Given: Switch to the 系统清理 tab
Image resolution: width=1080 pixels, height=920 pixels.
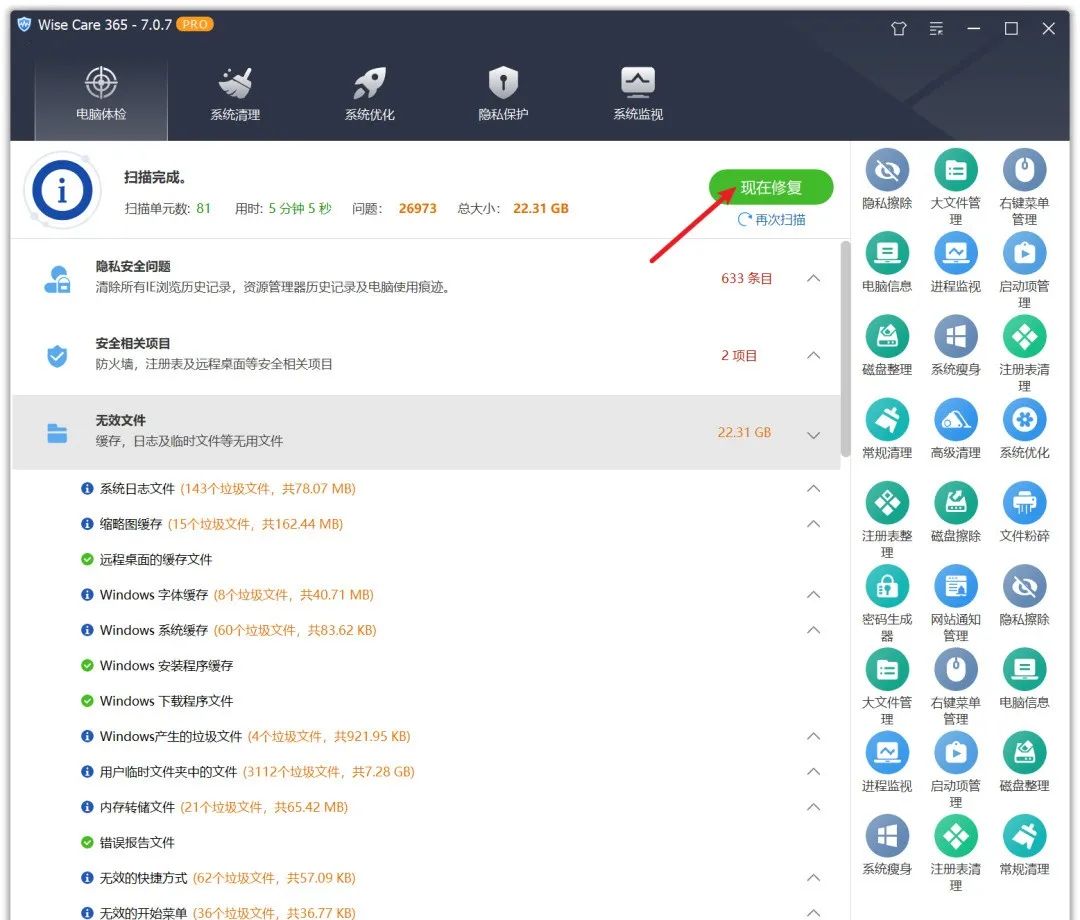Looking at the screenshot, I should 235,94.
